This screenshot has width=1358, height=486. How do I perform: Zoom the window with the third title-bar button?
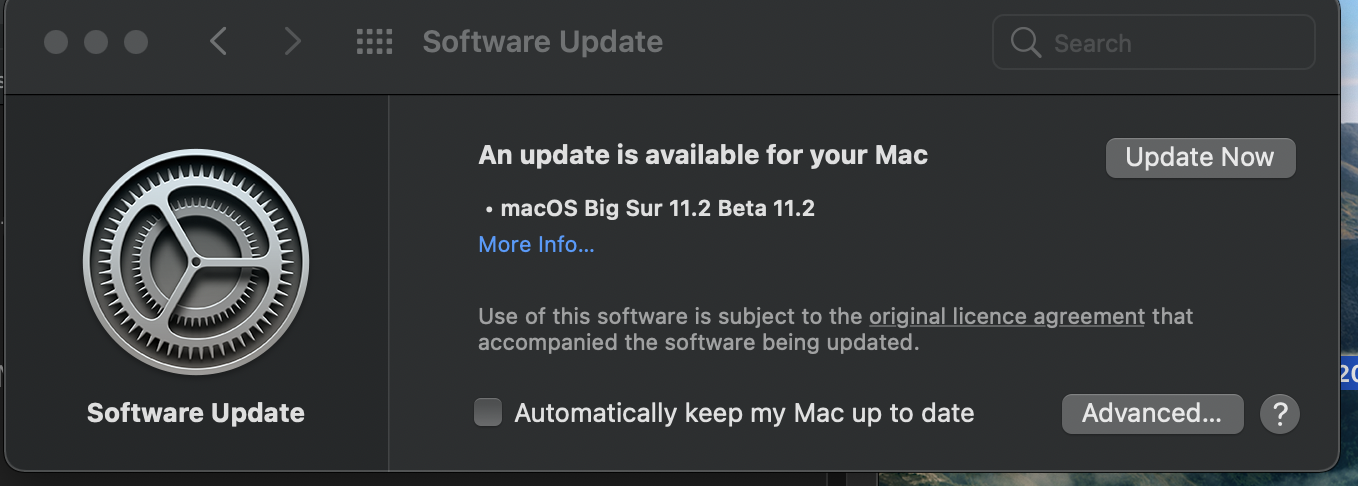[x=135, y=42]
